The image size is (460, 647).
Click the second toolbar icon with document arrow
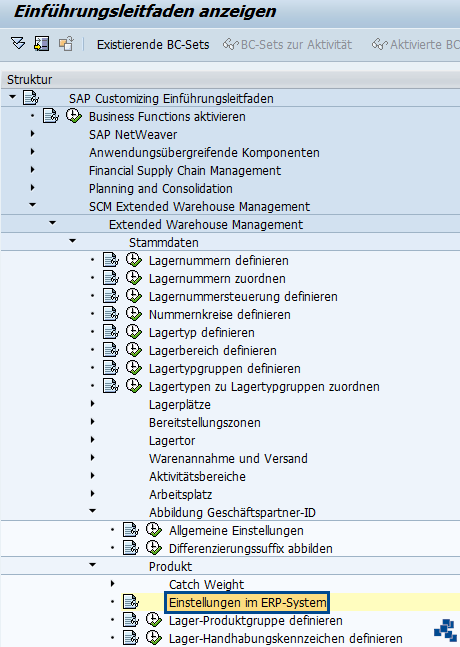[42, 43]
